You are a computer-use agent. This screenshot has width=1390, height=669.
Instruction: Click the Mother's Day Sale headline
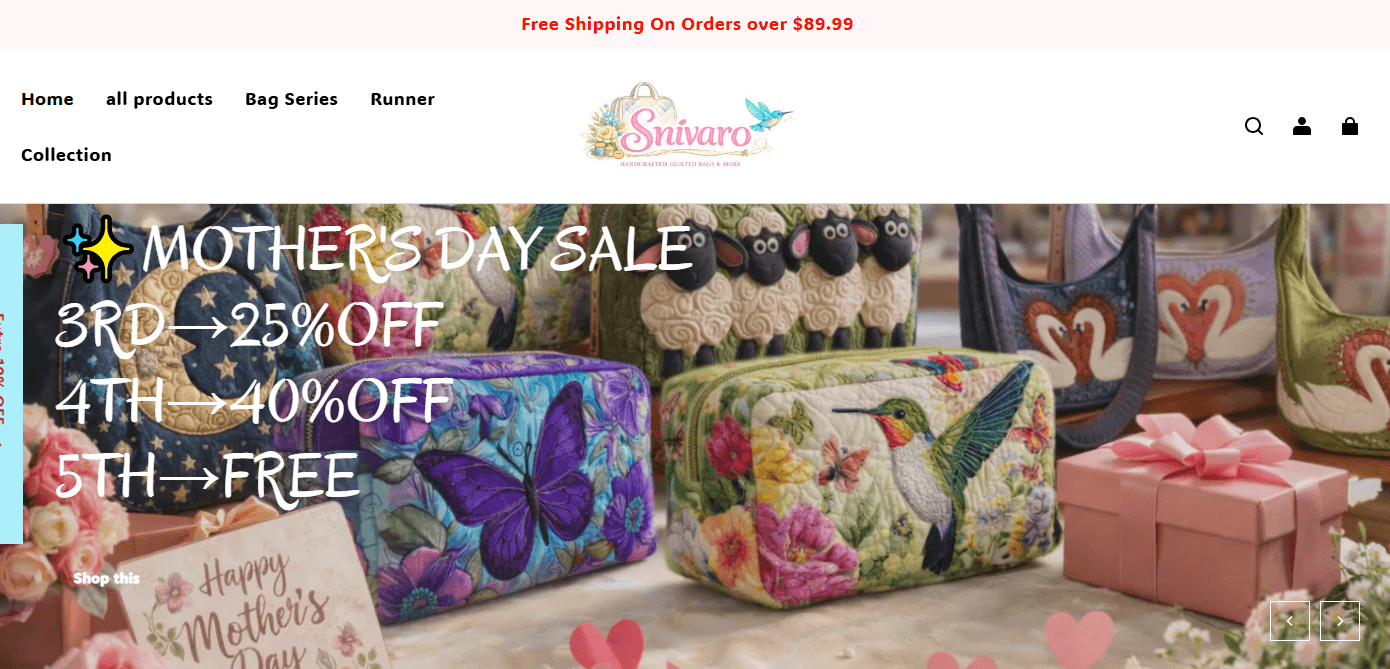click(x=376, y=362)
